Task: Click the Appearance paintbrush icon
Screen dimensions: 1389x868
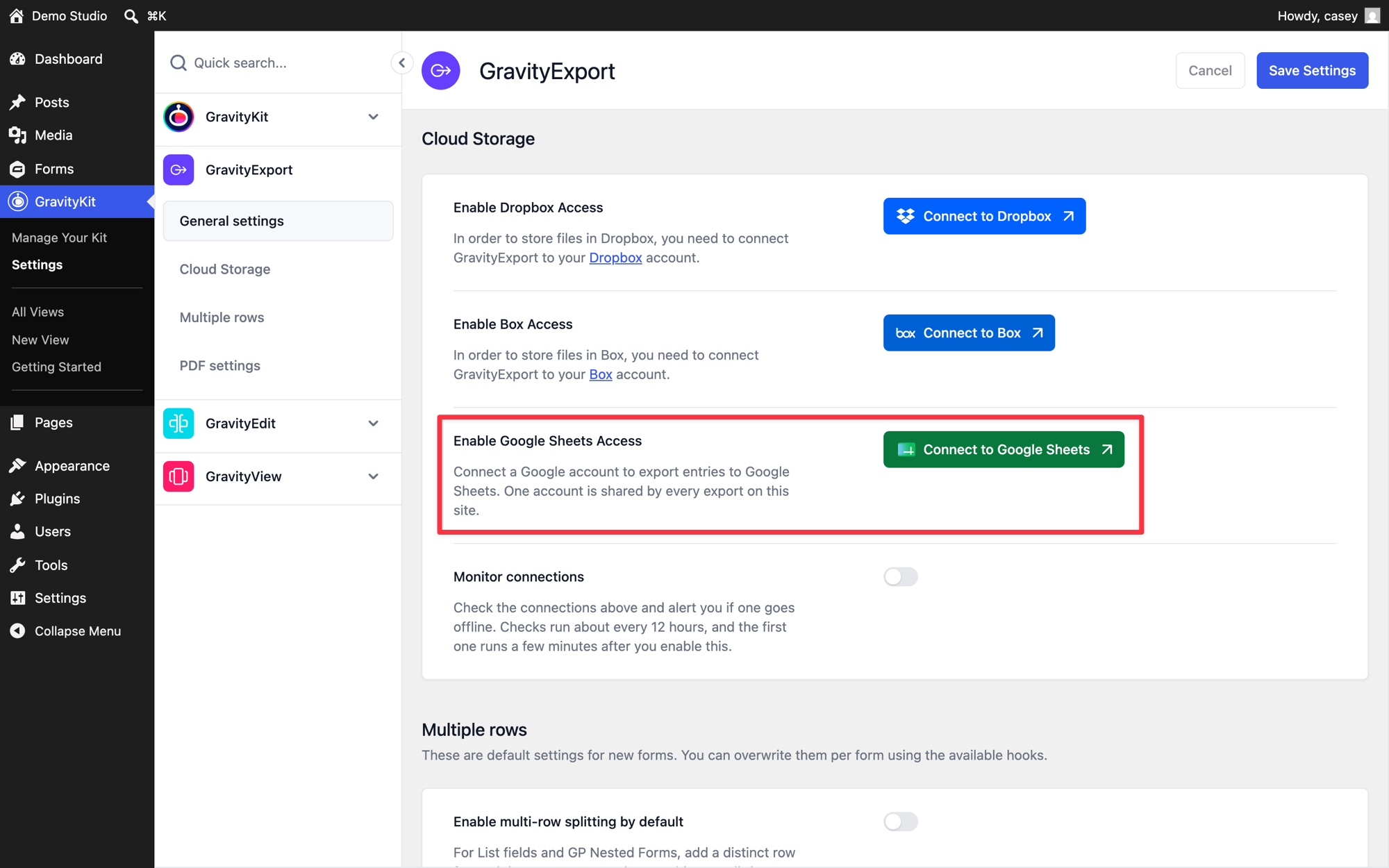Action: pyautogui.click(x=17, y=465)
